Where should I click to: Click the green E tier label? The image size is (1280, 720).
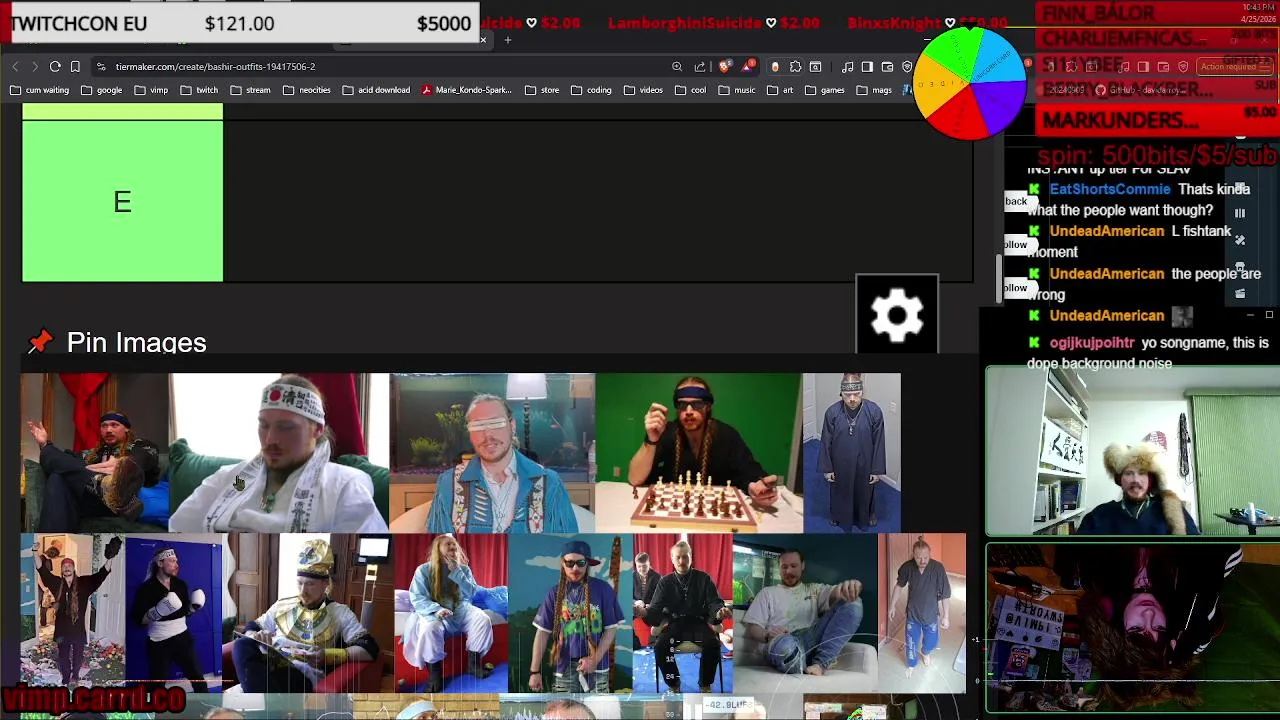pyautogui.click(x=122, y=201)
